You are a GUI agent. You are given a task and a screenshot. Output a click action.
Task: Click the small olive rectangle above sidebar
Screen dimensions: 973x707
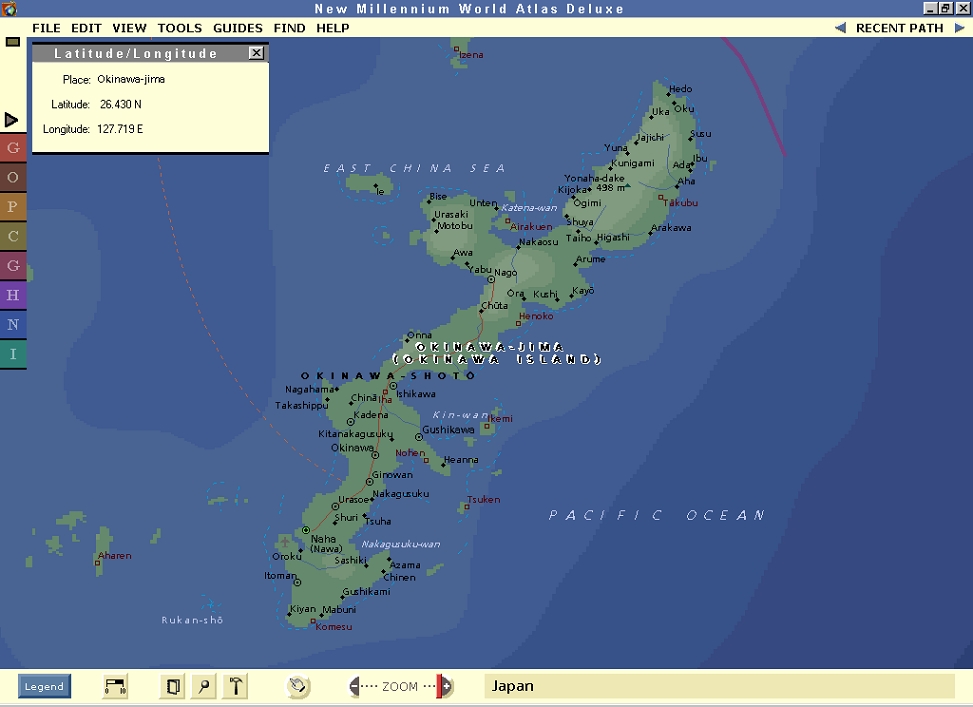point(13,42)
